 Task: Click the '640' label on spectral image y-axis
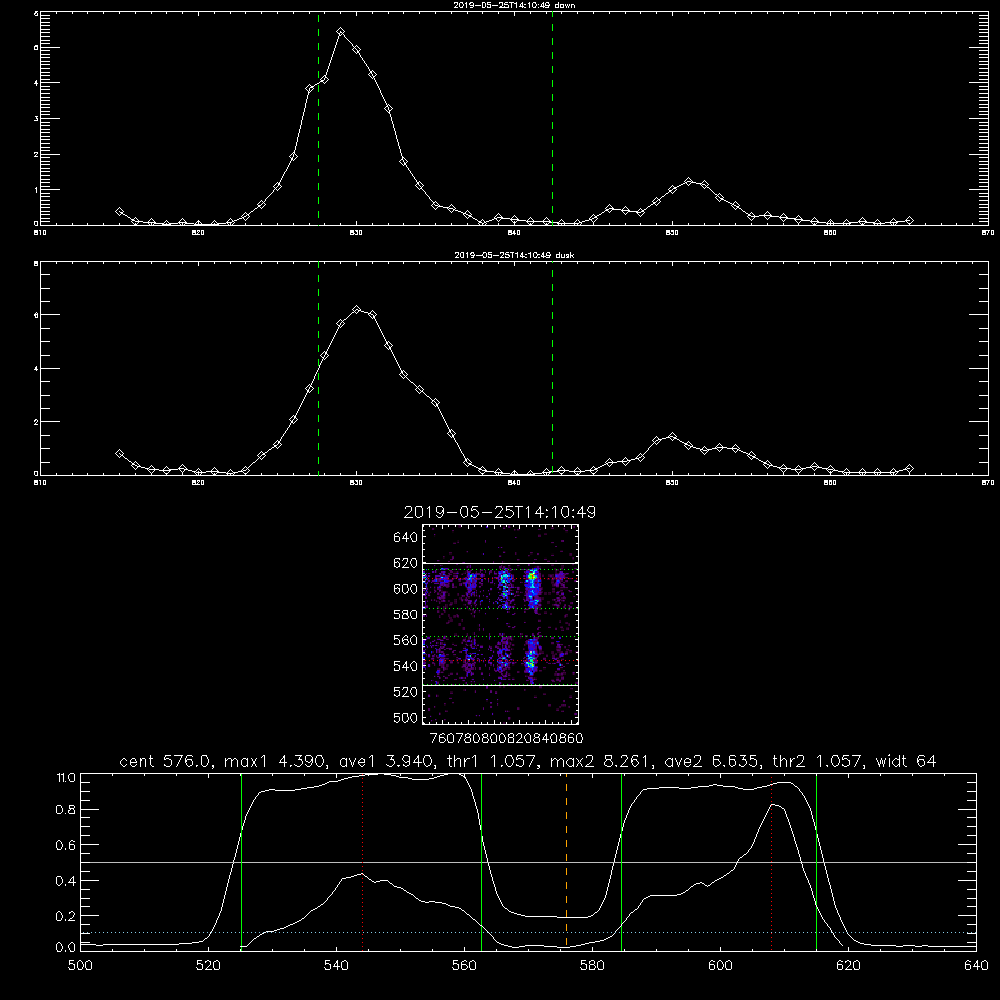pos(406,537)
